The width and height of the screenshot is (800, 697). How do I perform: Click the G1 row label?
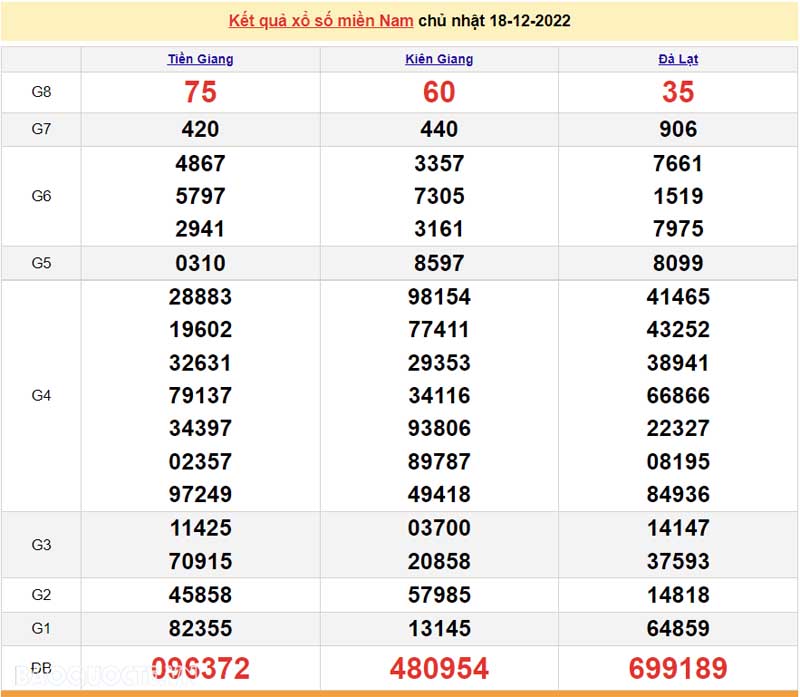point(41,628)
